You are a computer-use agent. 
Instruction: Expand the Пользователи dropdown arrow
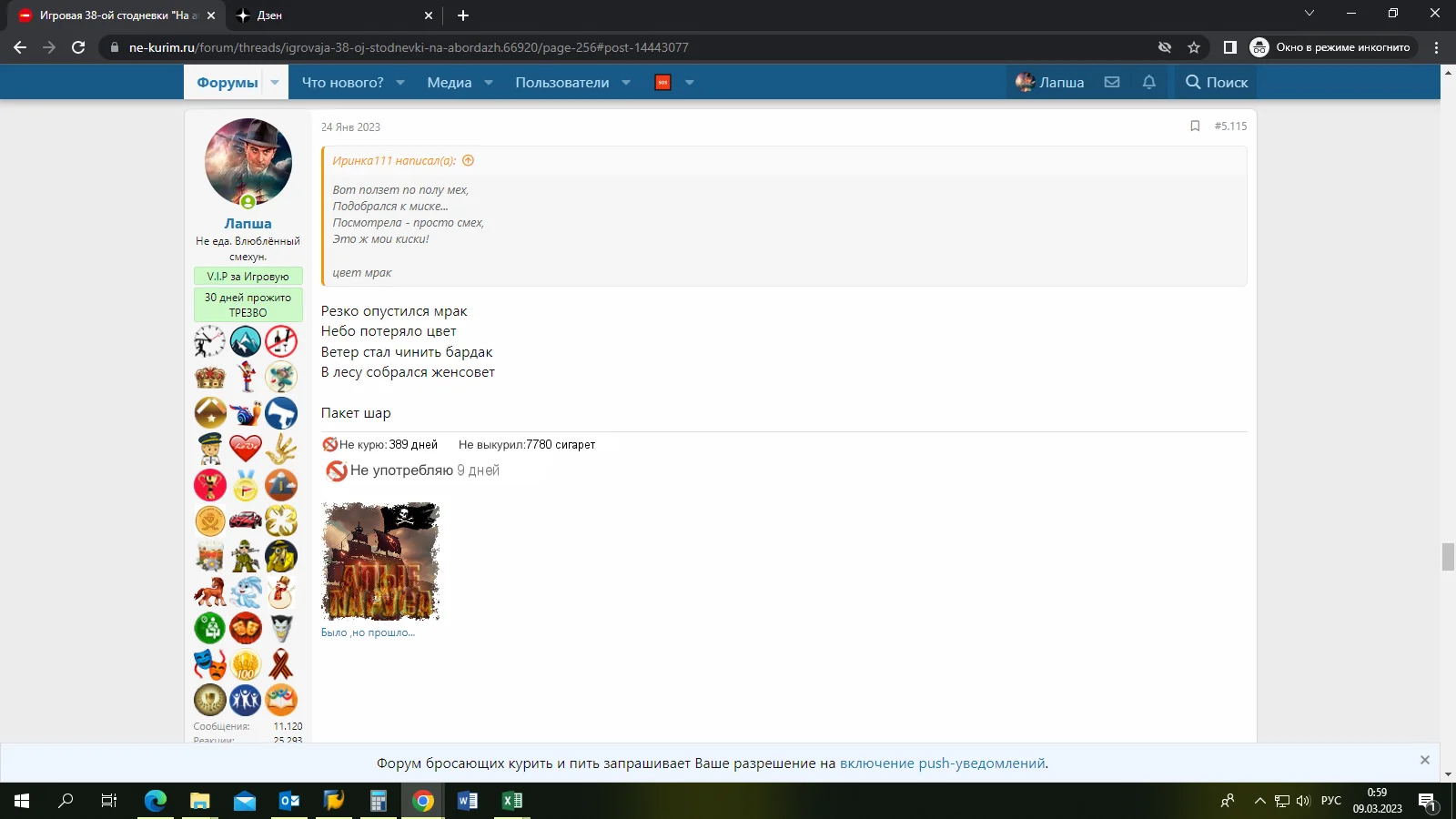pos(626,82)
